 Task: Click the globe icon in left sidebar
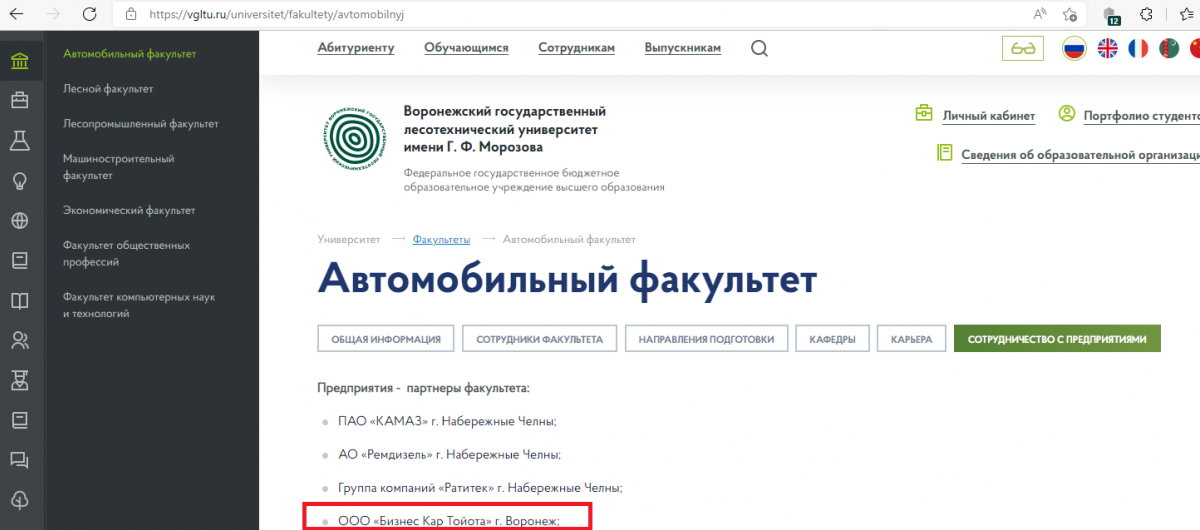[19, 221]
